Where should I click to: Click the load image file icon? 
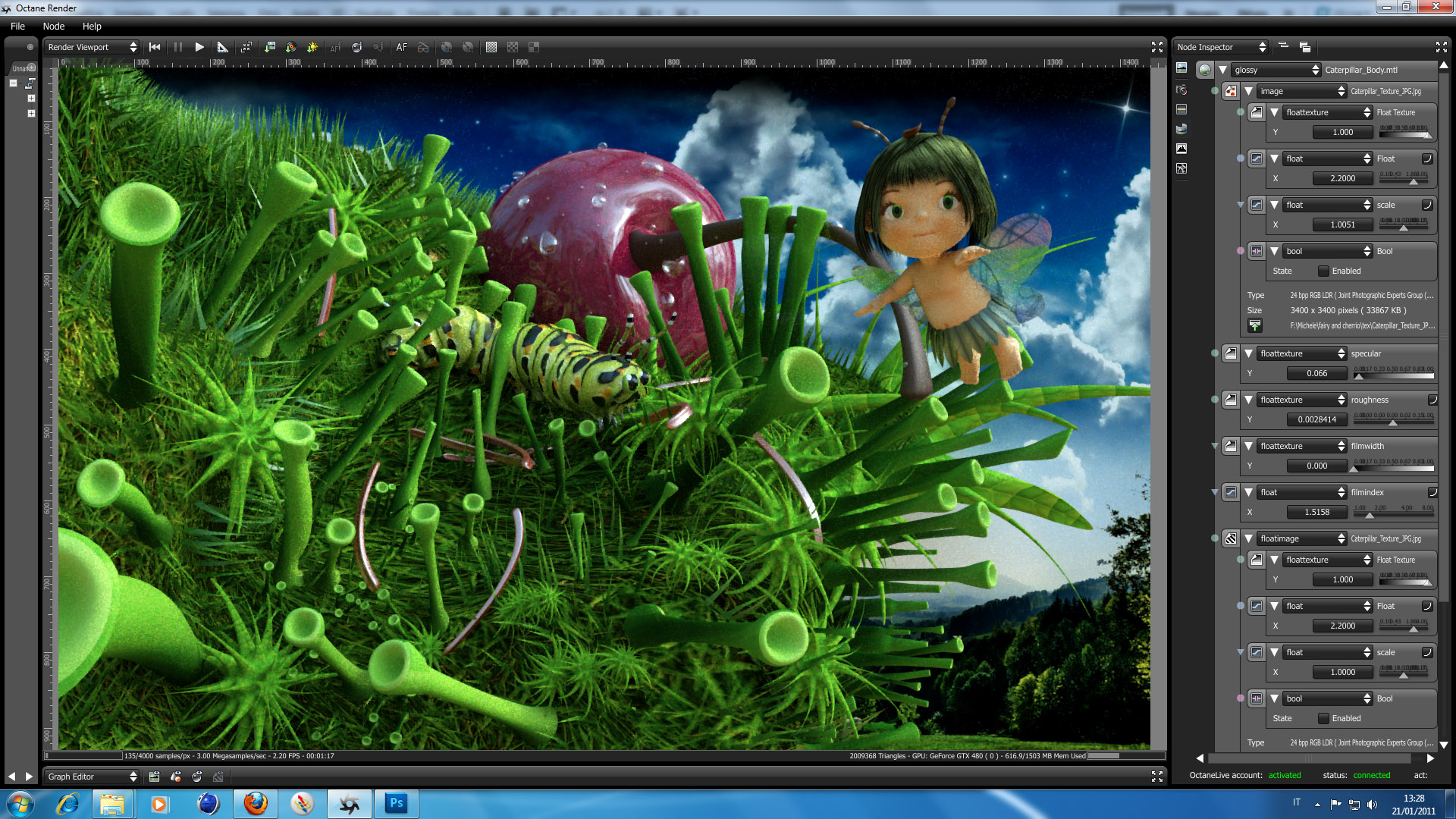1255,325
